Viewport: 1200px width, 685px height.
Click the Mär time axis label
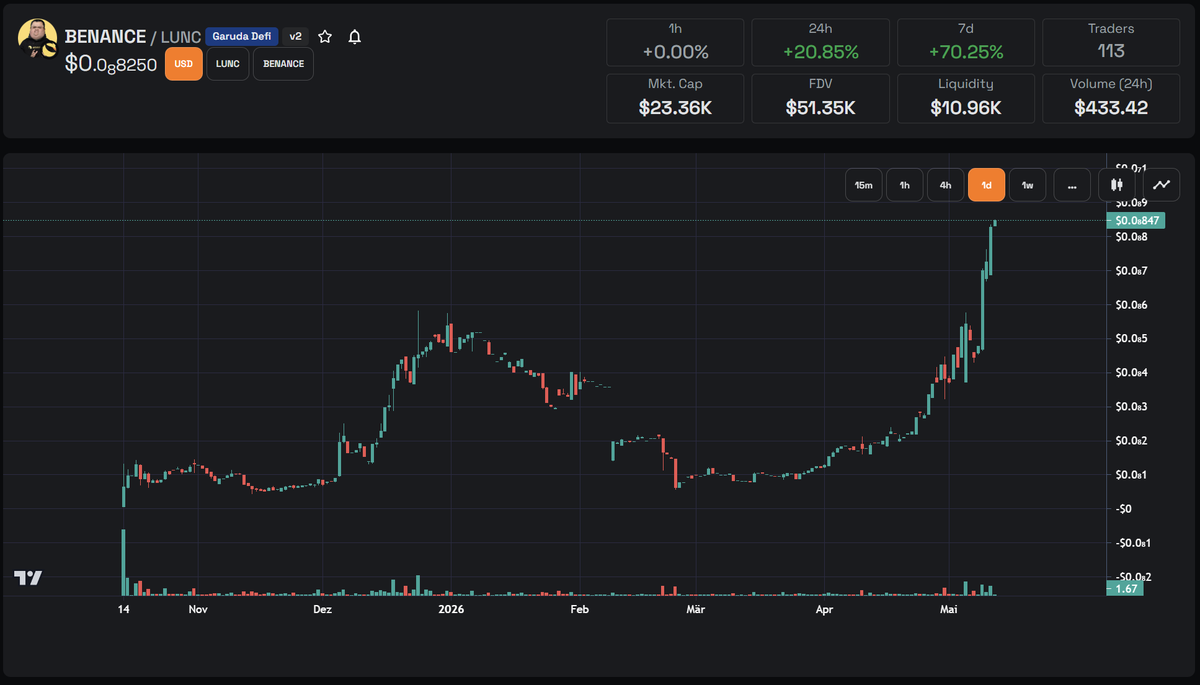point(695,608)
